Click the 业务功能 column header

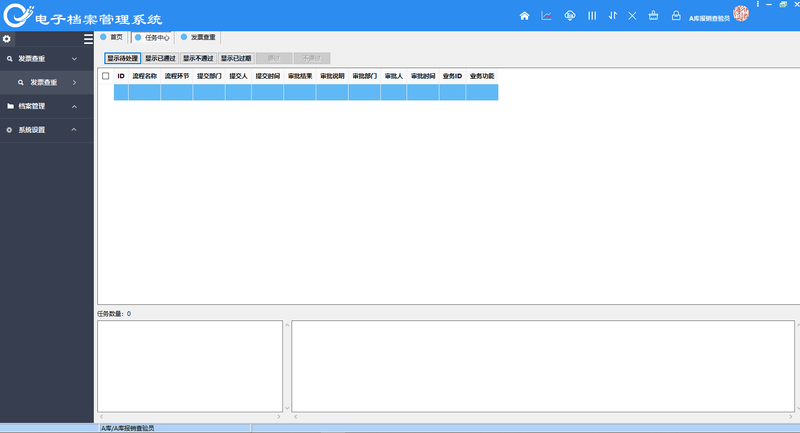point(482,76)
